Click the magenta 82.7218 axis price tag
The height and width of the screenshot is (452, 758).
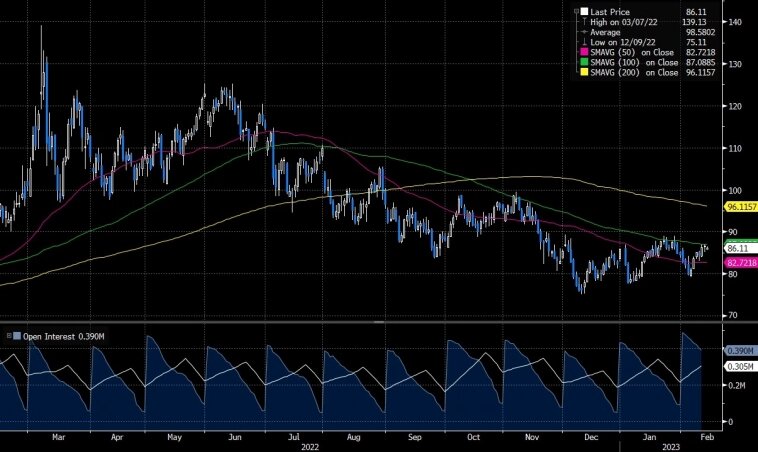click(741, 262)
